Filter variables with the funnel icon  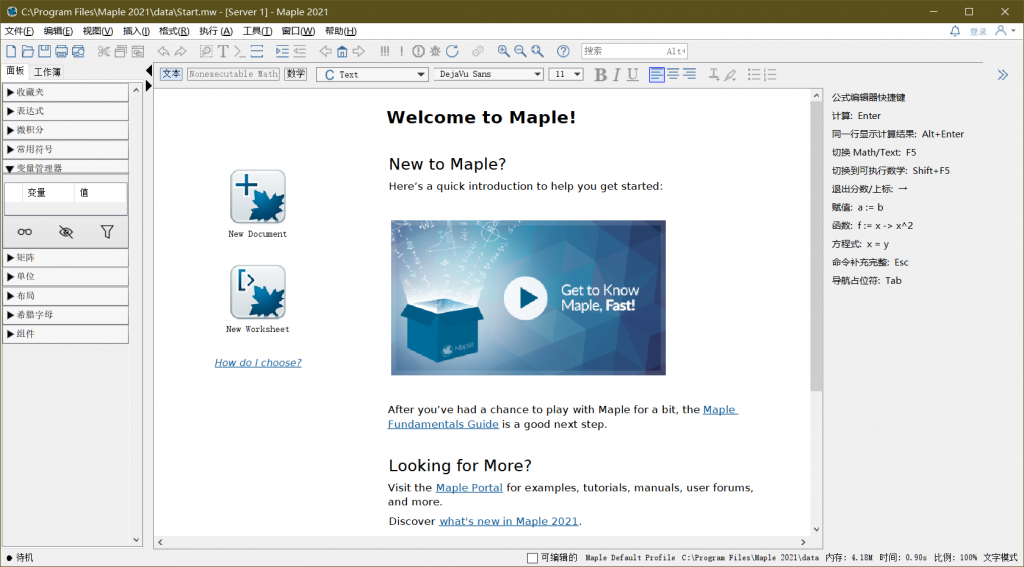click(107, 232)
